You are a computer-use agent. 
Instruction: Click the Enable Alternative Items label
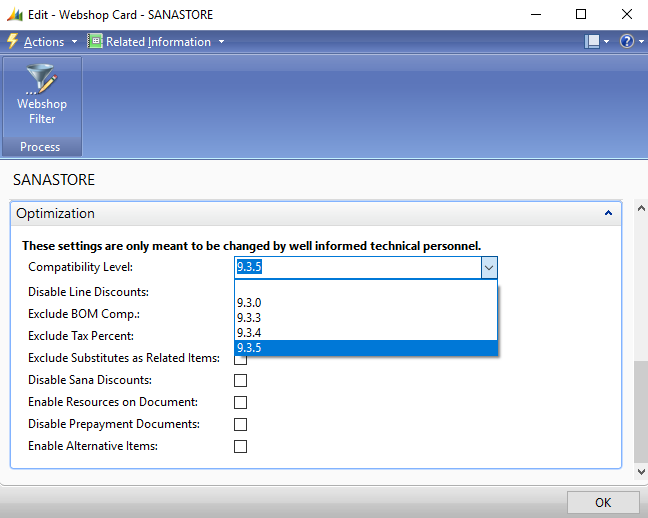[93, 446]
